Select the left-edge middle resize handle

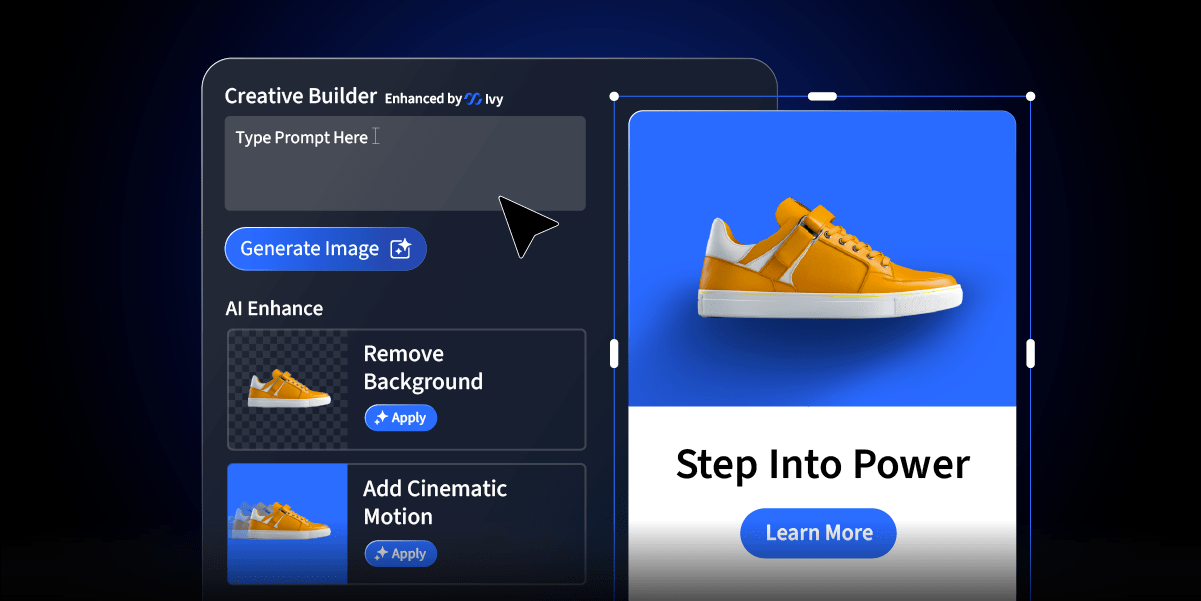click(x=614, y=353)
